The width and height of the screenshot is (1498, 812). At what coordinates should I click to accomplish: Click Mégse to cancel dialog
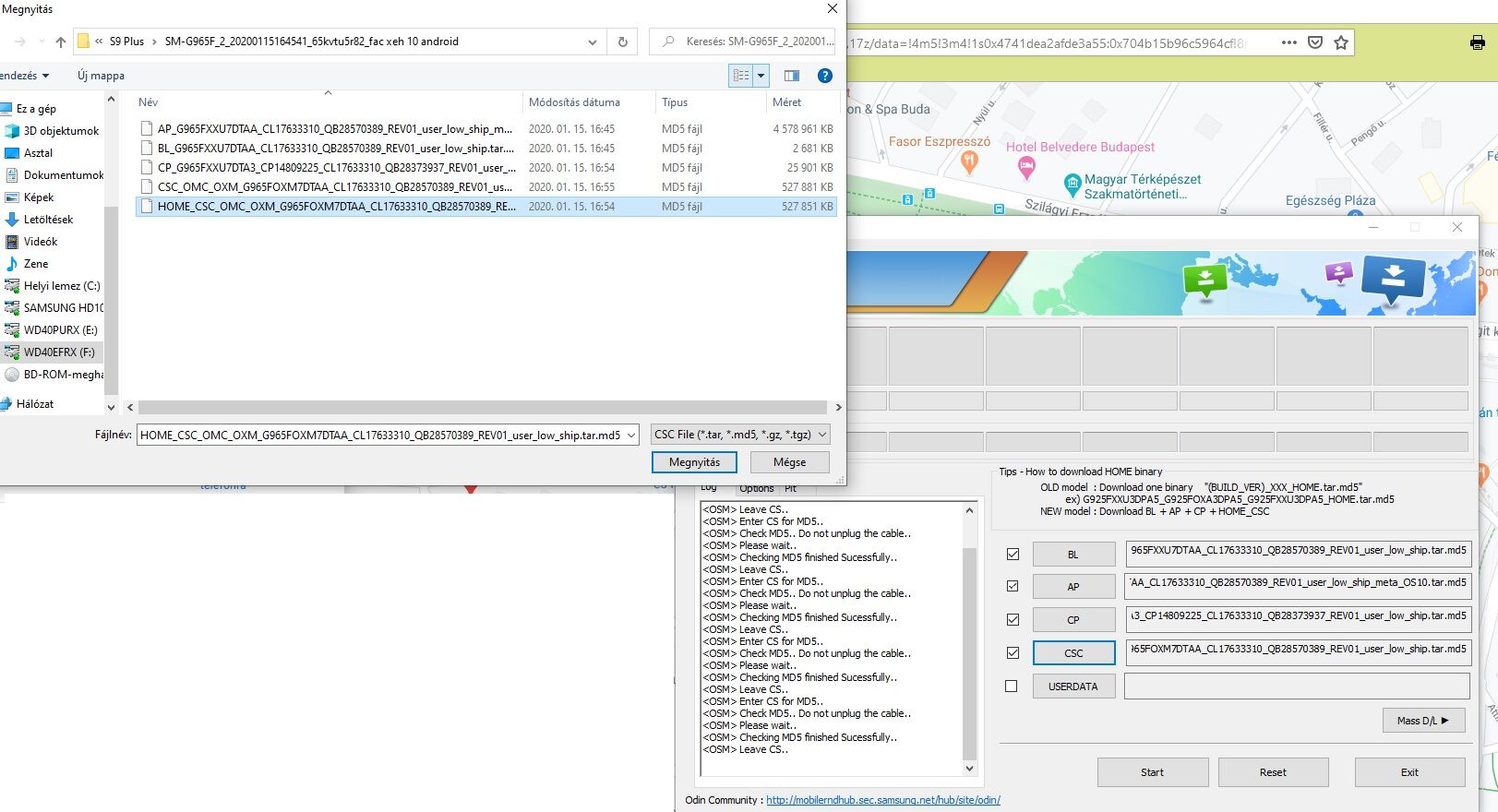click(x=789, y=462)
